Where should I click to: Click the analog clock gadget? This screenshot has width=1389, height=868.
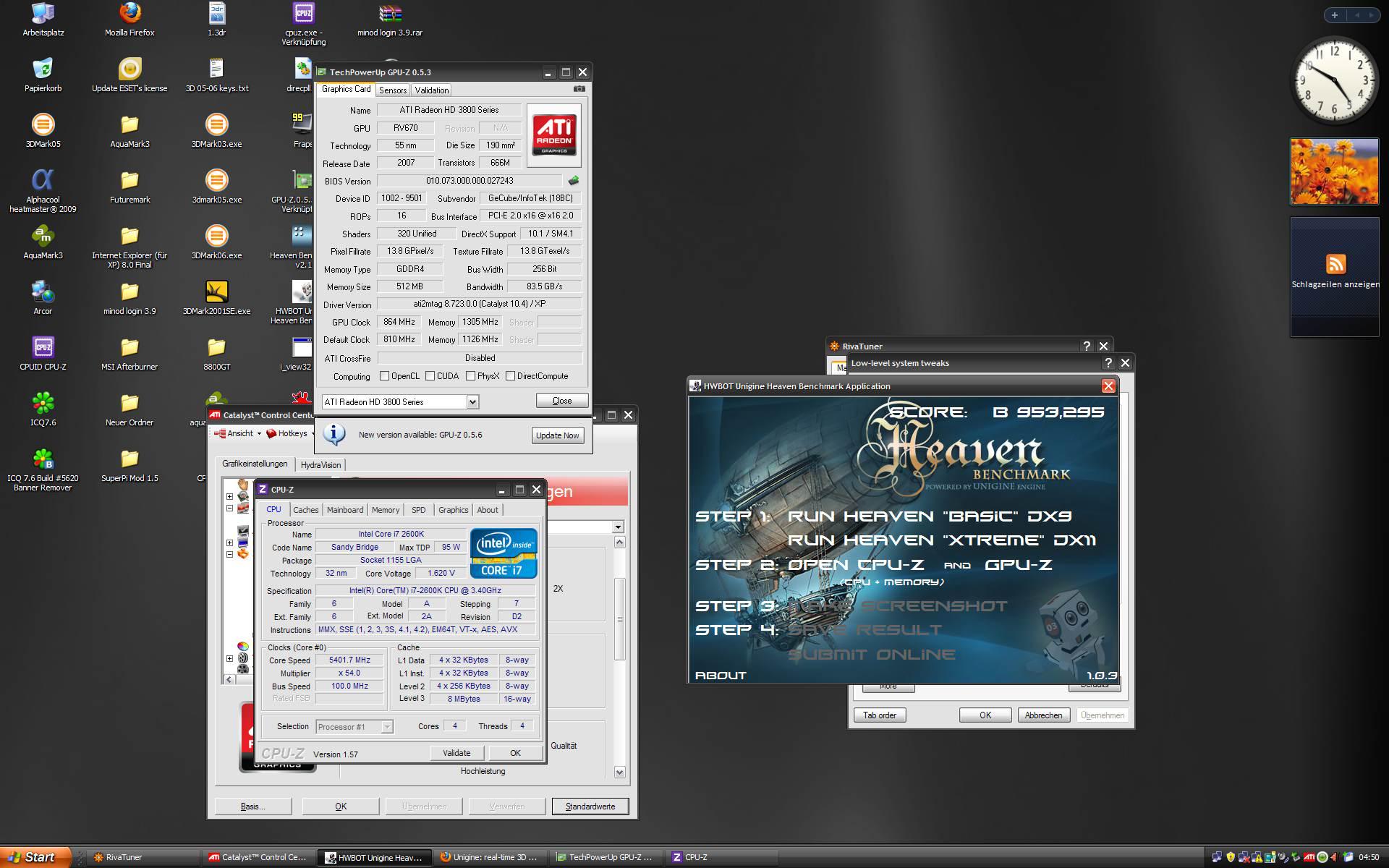1335,80
